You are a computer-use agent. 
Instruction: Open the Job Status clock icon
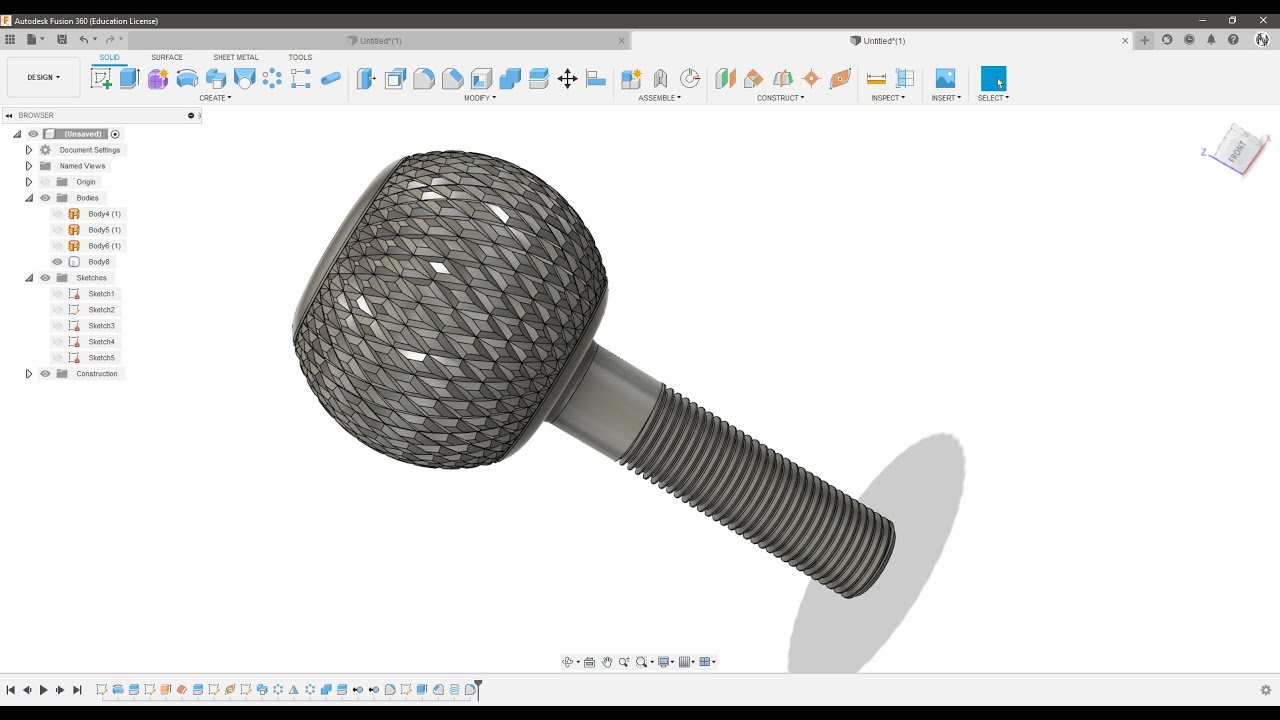point(1189,40)
